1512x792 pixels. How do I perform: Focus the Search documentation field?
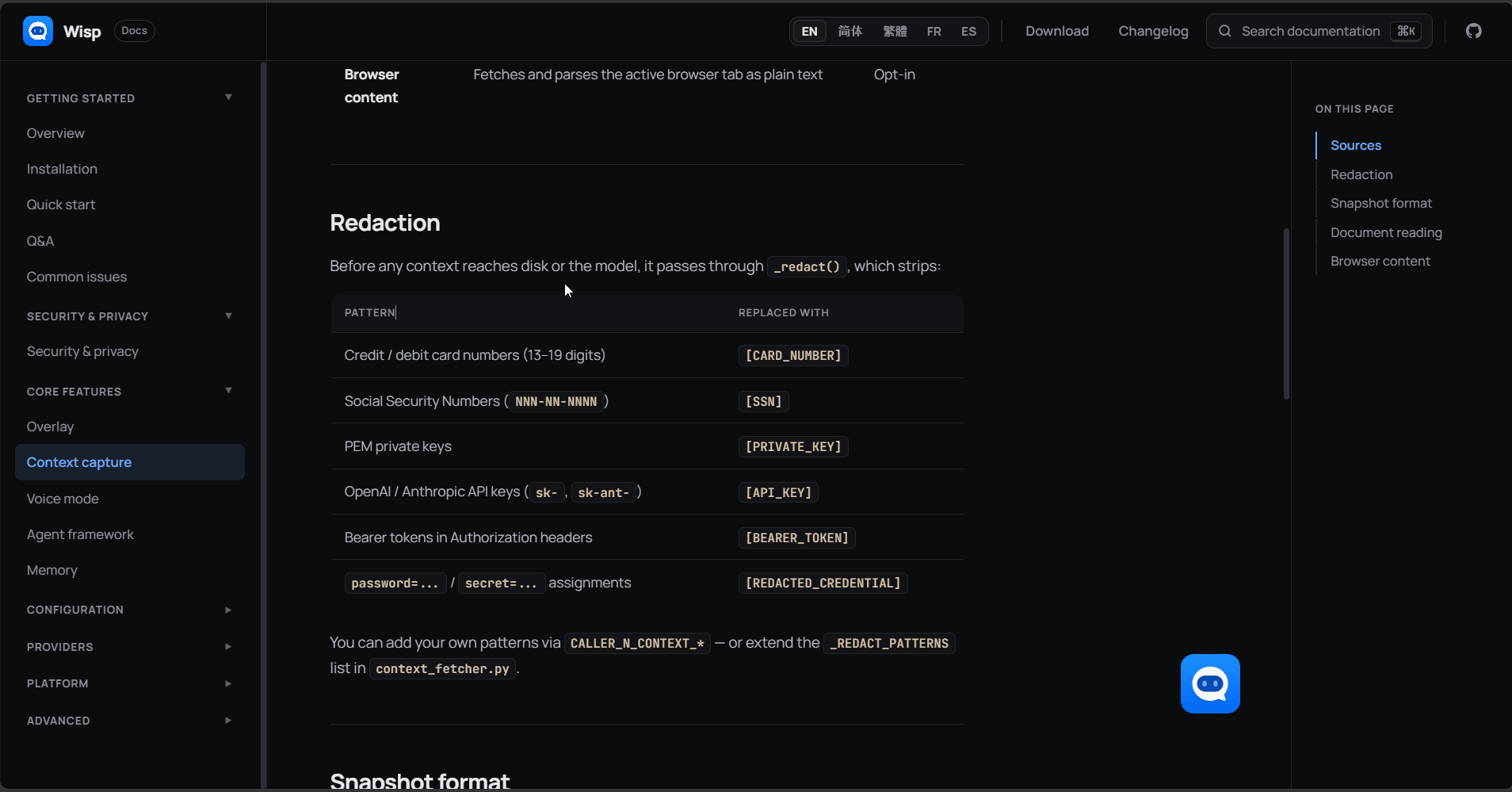[1319, 31]
